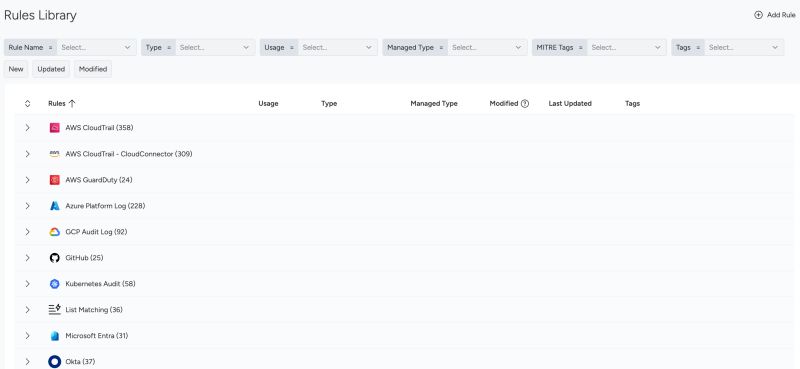Toggle the New quick filter
The height and width of the screenshot is (369, 800).
16,69
